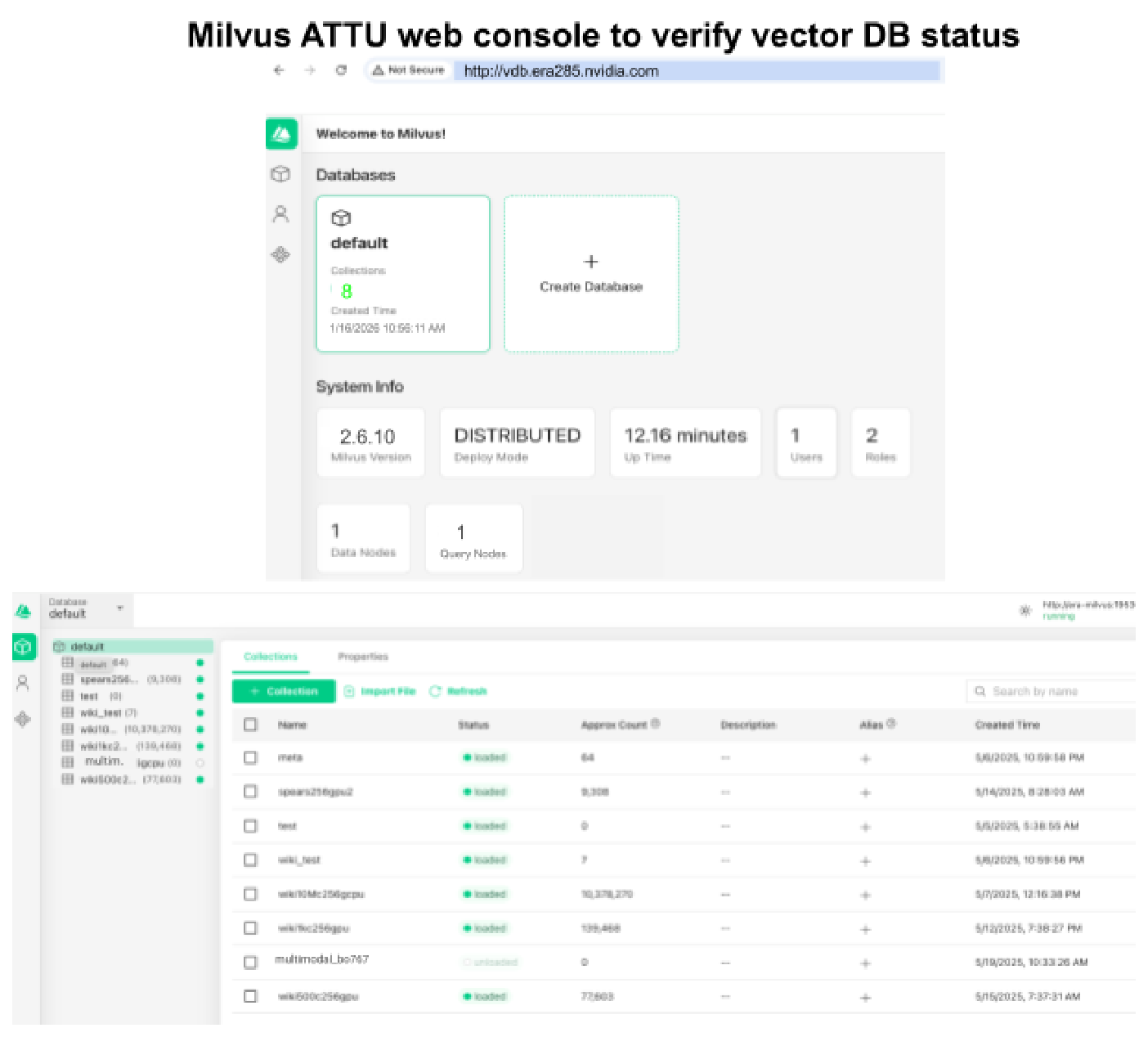Select the spears256 tree collection item

point(132,679)
